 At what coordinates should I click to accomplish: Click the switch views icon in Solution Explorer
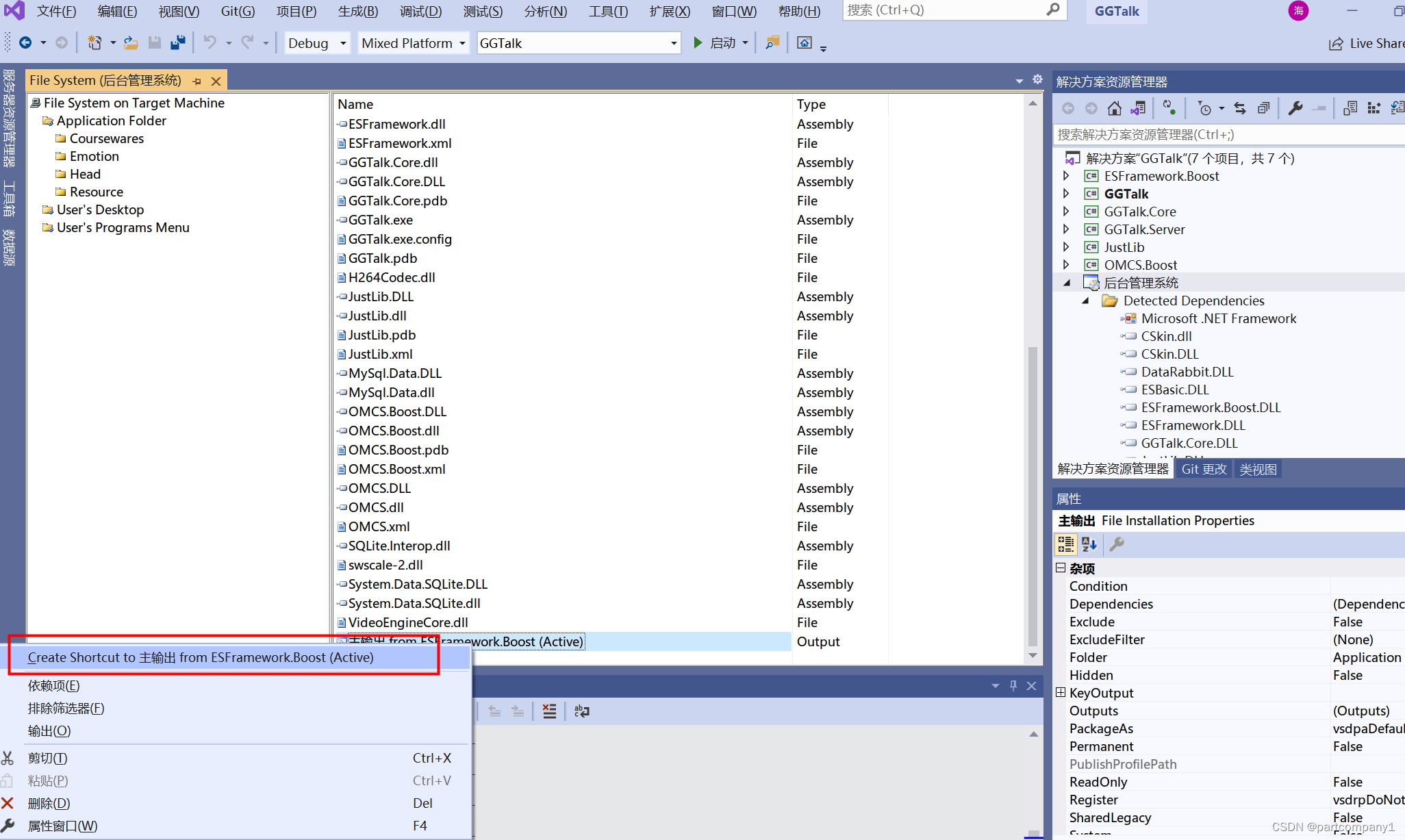pos(1138,108)
